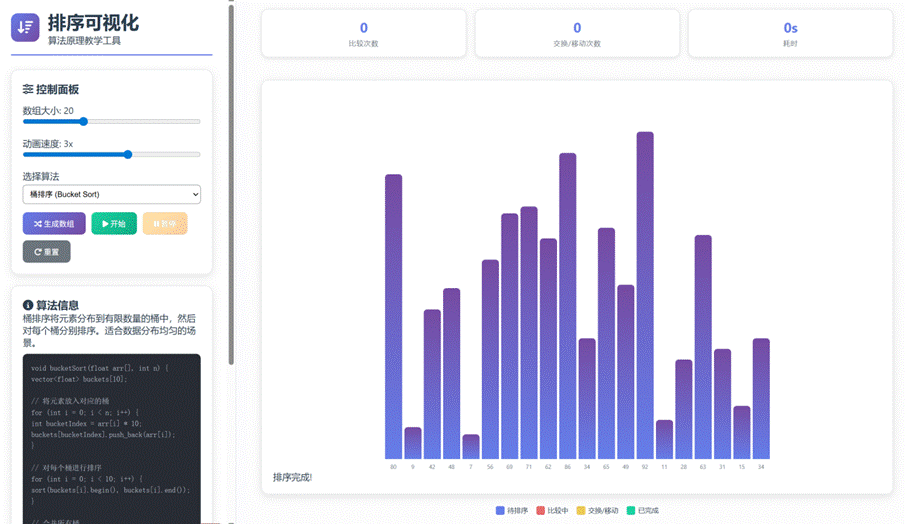Click the tallest bar labeled 92

(x=645, y=295)
